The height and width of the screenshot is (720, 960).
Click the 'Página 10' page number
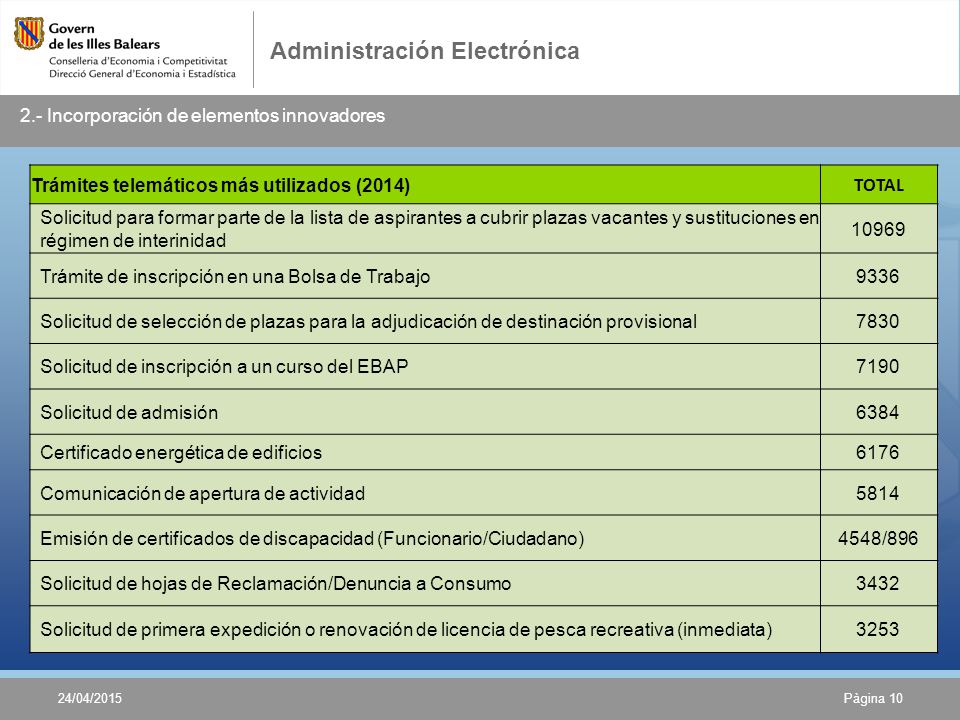[x=873, y=698]
